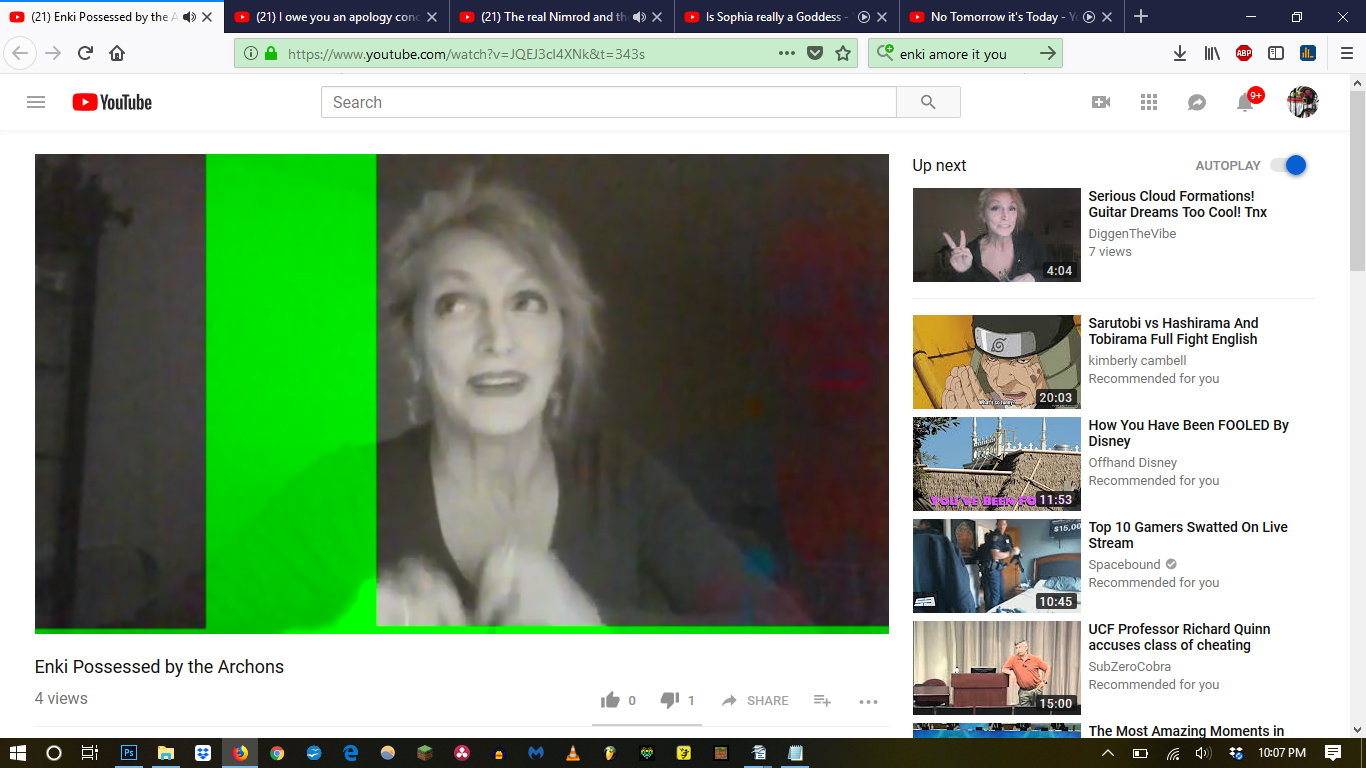Open the SubZeroCobra channel name
The image size is (1366, 768).
[x=1129, y=667]
